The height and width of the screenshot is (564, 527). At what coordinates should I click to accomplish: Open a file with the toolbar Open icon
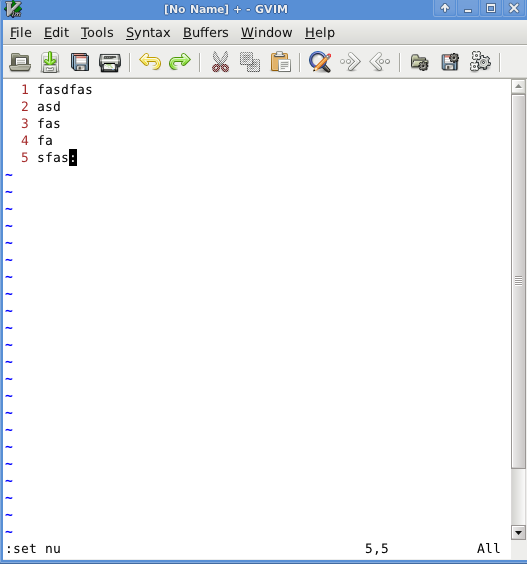pos(20,62)
